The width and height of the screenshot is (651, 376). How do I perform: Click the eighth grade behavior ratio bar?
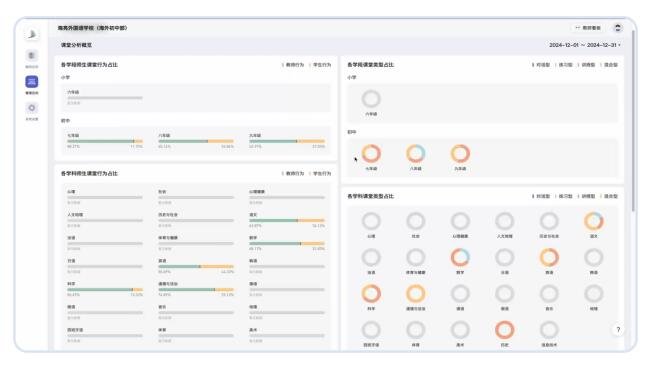click(196, 141)
